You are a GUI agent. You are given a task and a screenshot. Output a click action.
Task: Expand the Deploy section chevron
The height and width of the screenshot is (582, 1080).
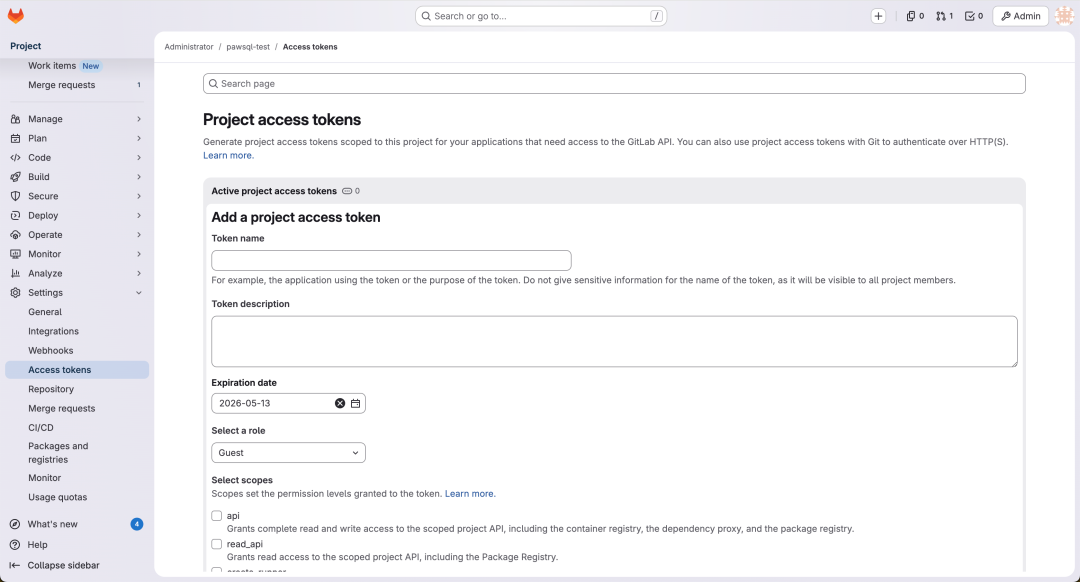(x=138, y=216)
